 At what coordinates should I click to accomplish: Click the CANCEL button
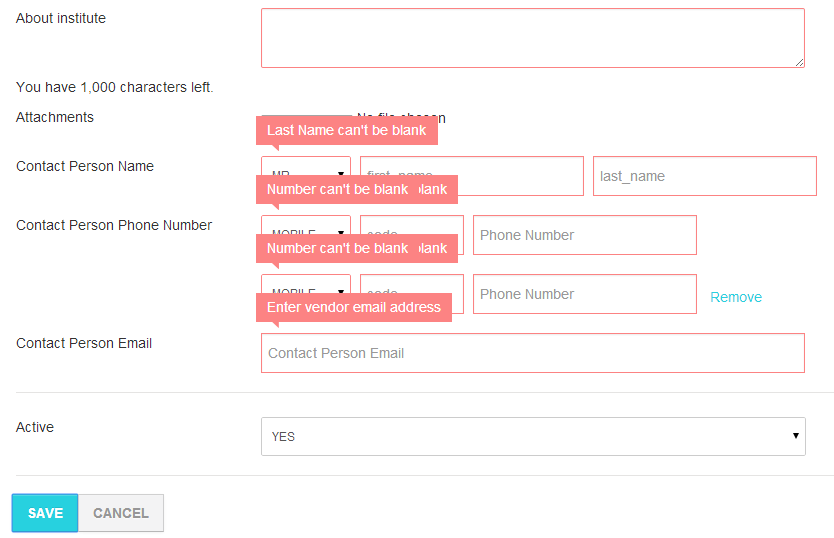(121, 513)
